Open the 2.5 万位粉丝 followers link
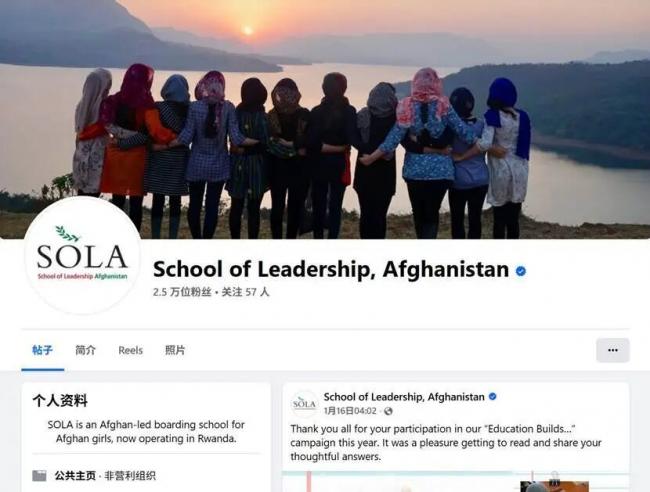The height and width of the screenshot is (492, 650). coord(182,292)
